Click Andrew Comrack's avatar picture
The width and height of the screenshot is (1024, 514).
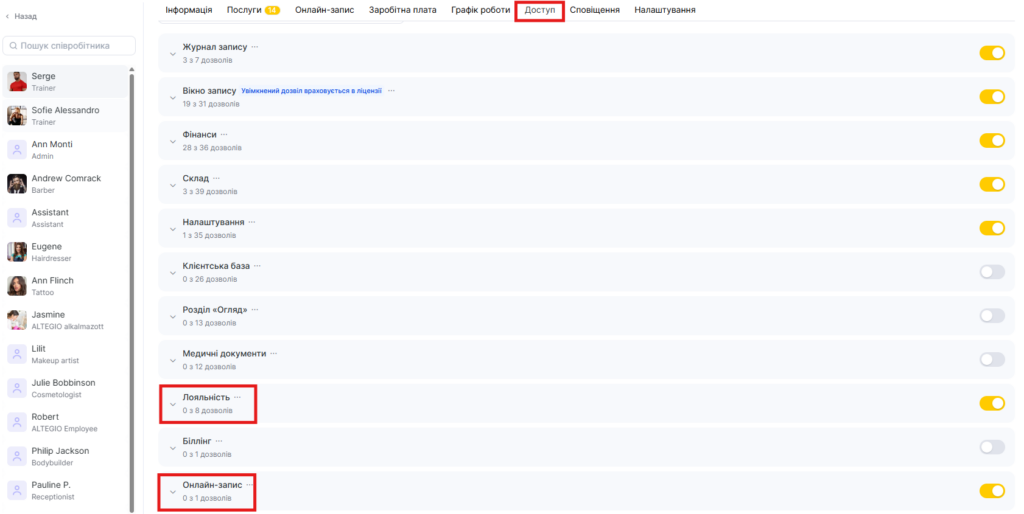pos(17,183)
